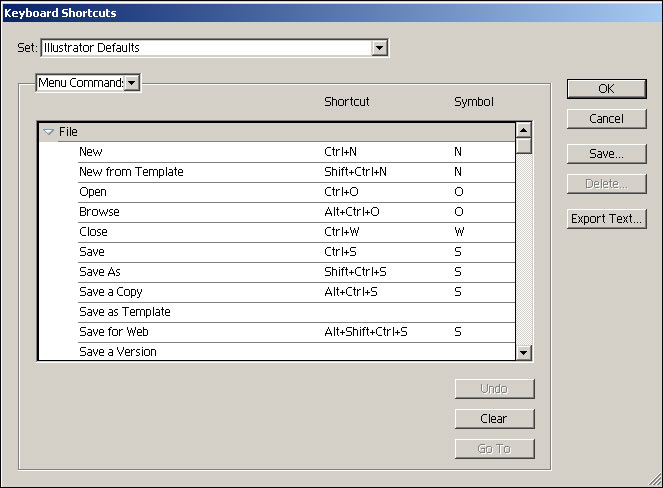Select the Browse command row
This screenshot has height=488, width=663.
click(x=296, y=212)
